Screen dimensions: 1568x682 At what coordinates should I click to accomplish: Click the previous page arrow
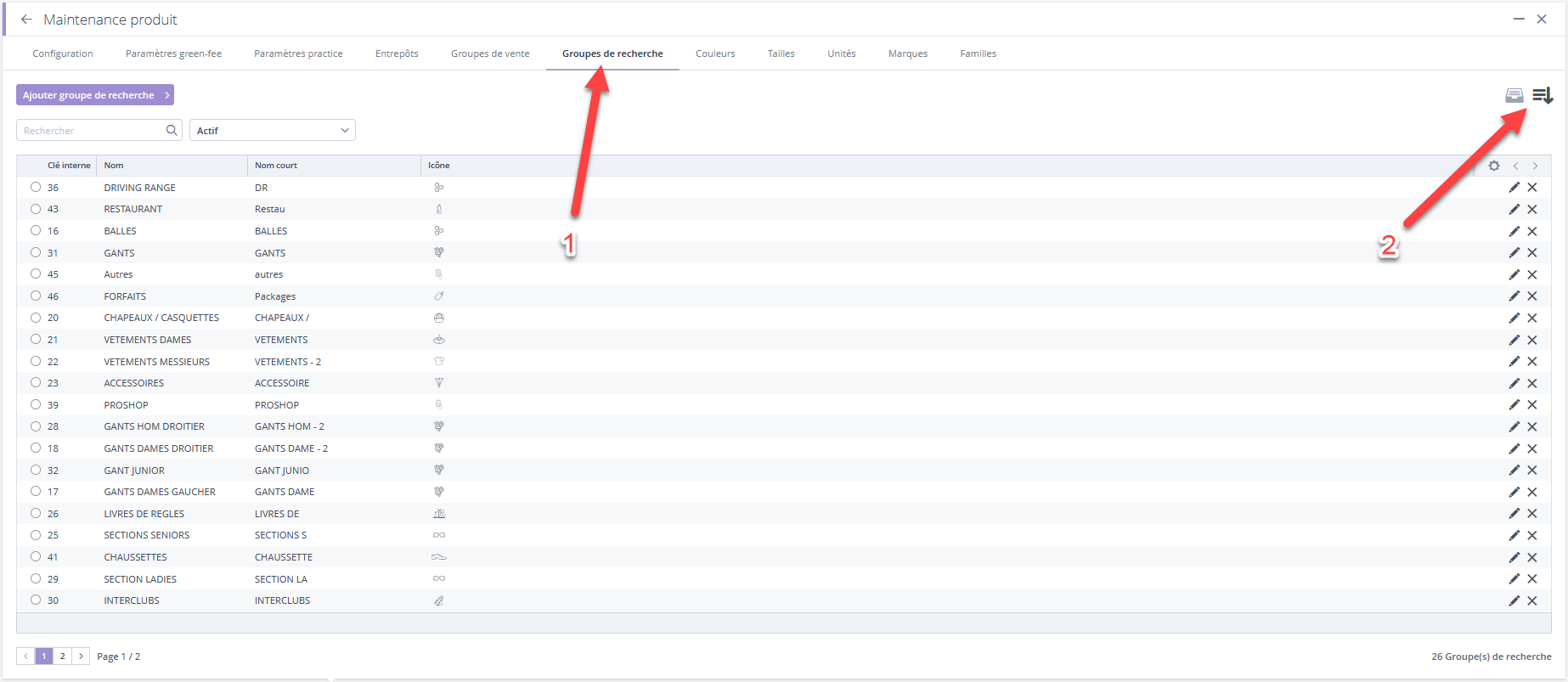pyautogui.click(x=25, y=656)
